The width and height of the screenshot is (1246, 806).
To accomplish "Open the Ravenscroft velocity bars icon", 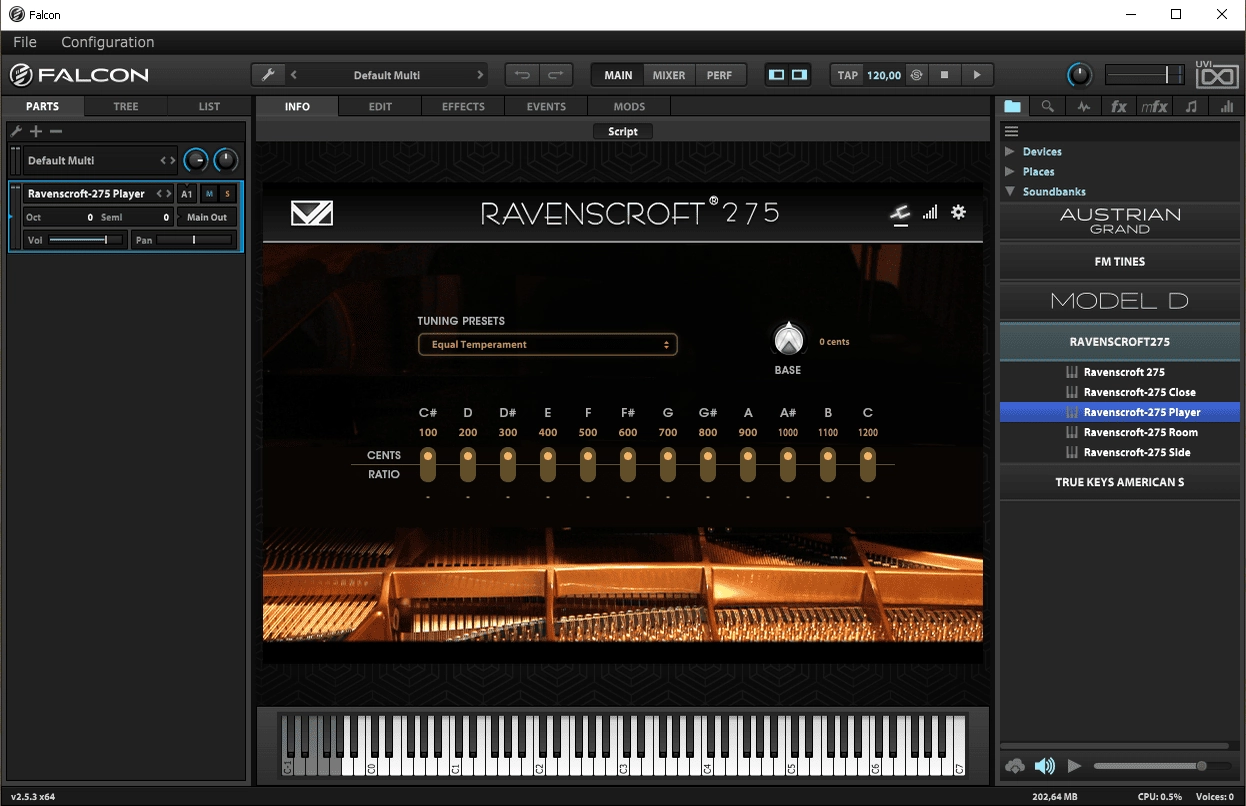I will tap(930, 212).
